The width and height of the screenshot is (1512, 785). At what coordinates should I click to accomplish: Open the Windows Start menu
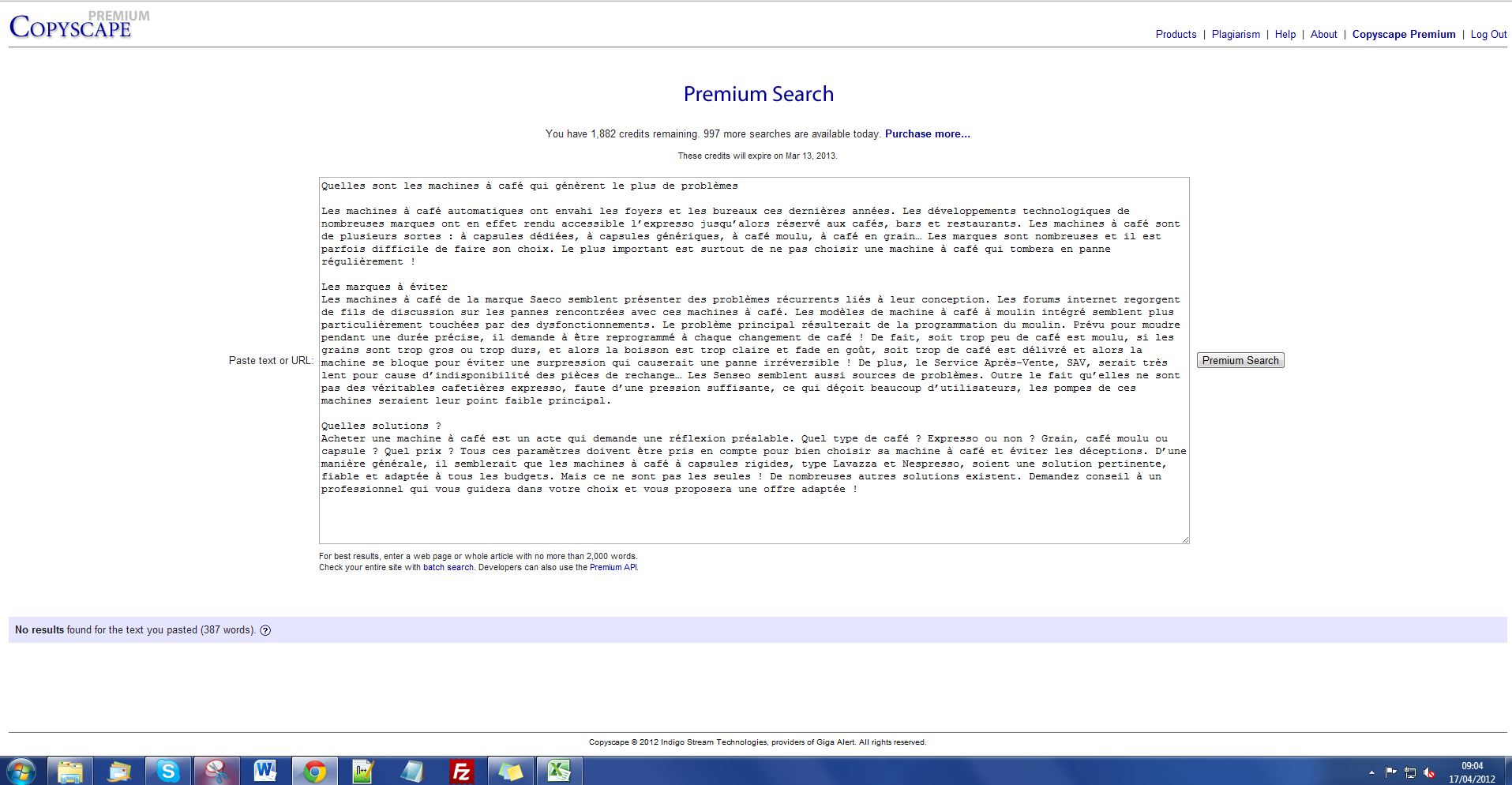(21, 771)
